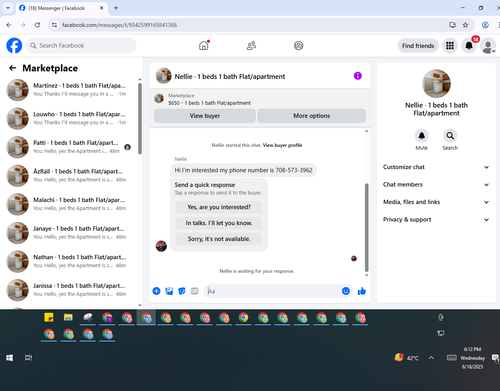500x391 pixels.
Task: Mute the conversation with the bell icon
Action: click(422, 136)
